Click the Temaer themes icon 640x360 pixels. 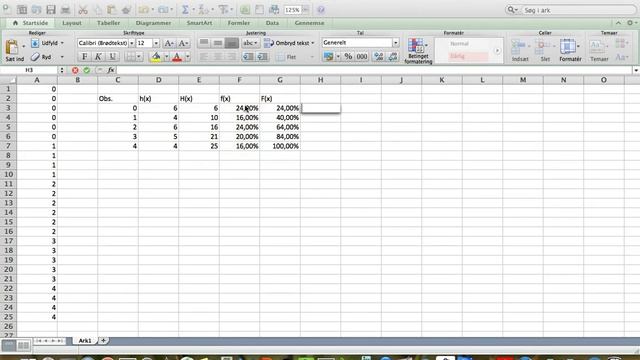[x=596, y=47]
